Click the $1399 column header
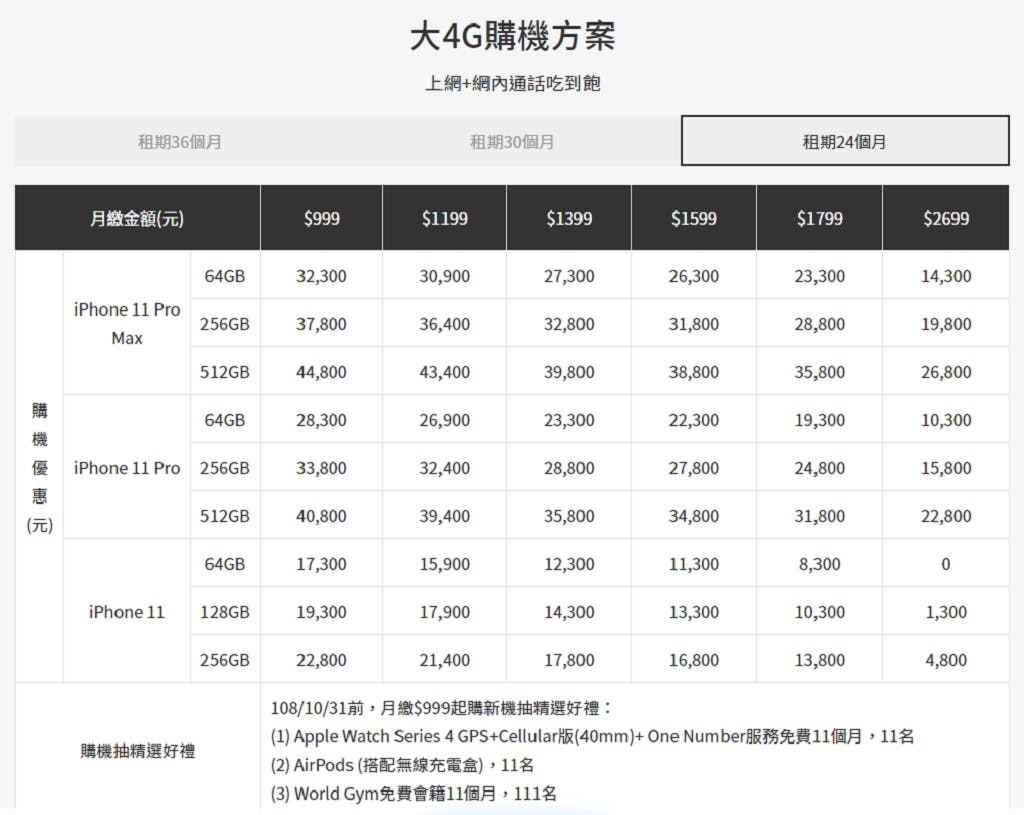1024x815 pixels. (569, 218)
